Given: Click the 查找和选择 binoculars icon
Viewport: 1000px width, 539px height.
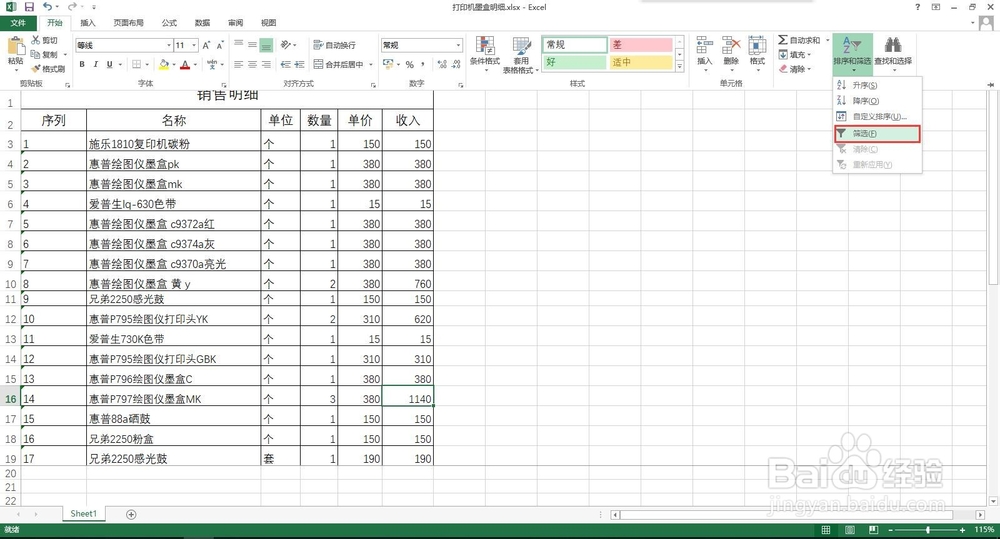Looking at the screenshot, I should coord(893,45).
